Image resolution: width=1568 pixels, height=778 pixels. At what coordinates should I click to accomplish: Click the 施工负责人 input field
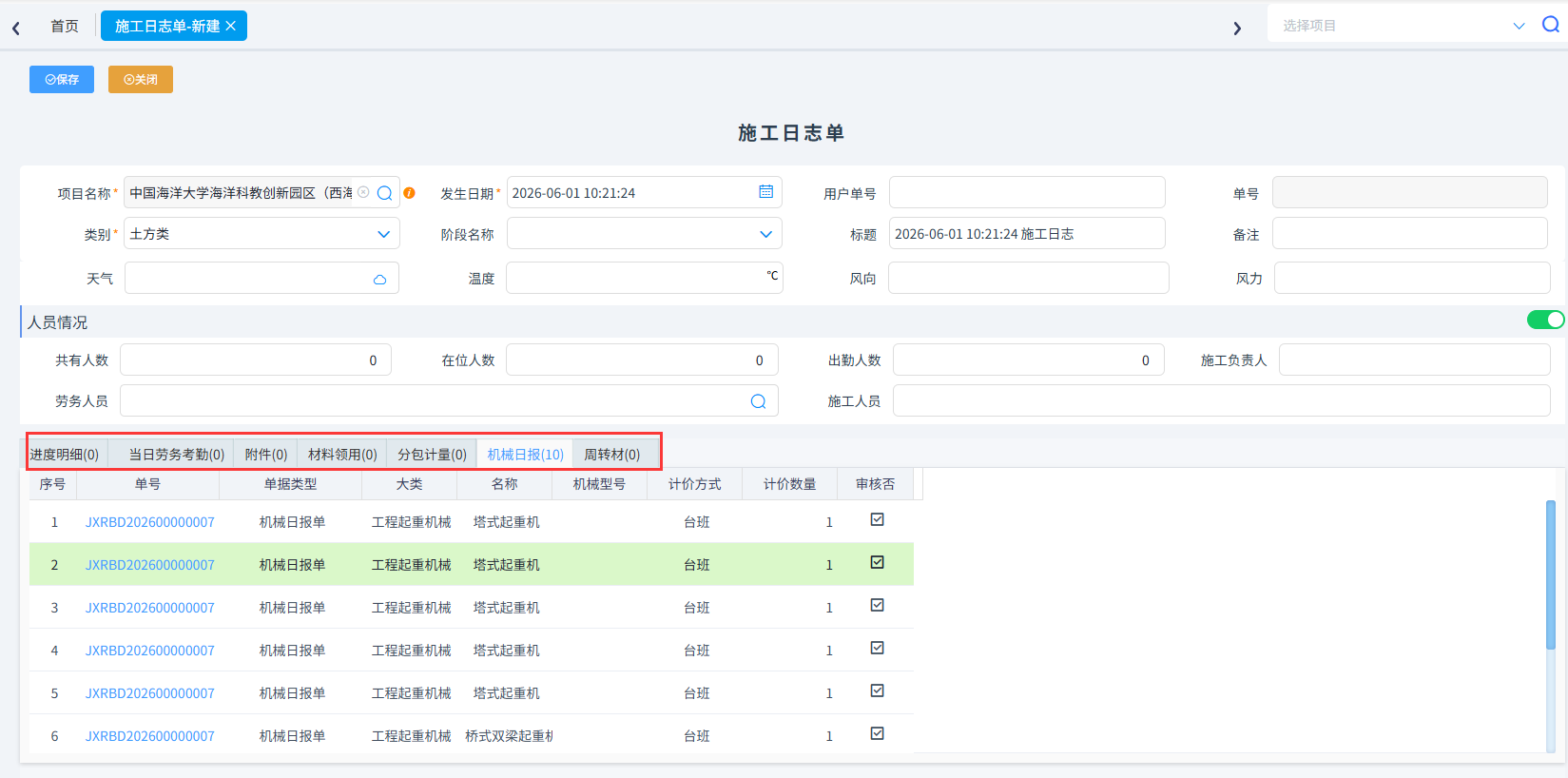coord(1414,360)
